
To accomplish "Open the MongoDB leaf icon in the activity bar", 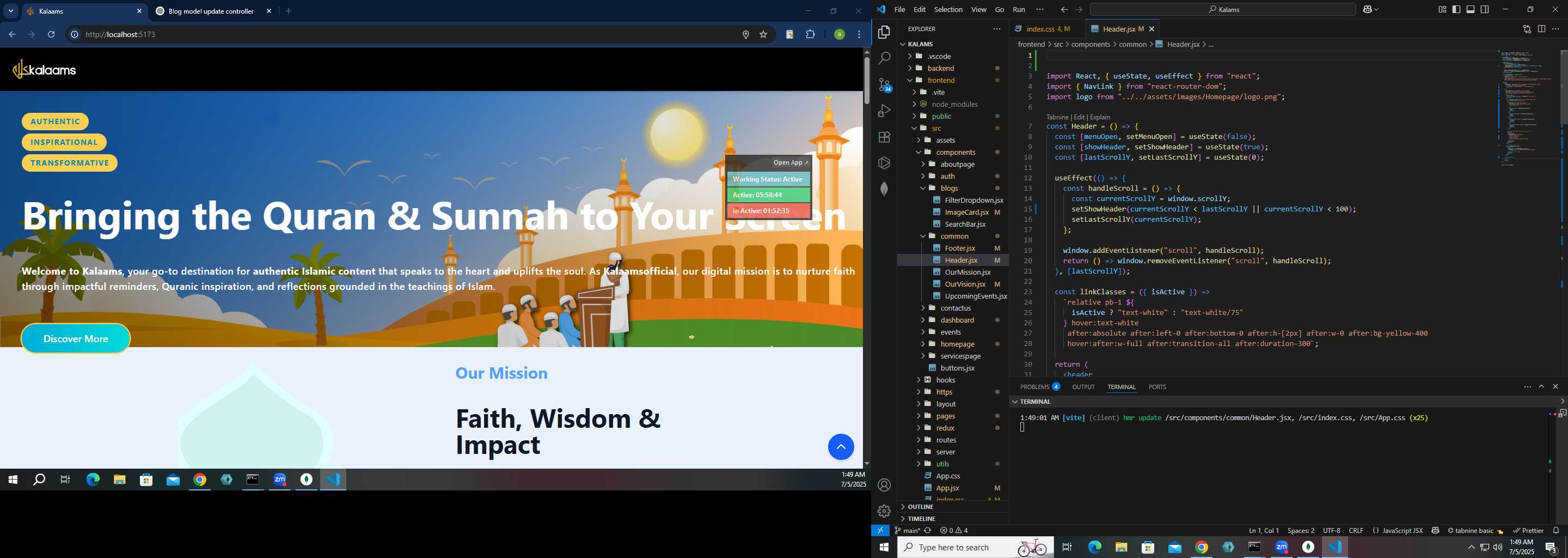I will (x=884, y=189).
